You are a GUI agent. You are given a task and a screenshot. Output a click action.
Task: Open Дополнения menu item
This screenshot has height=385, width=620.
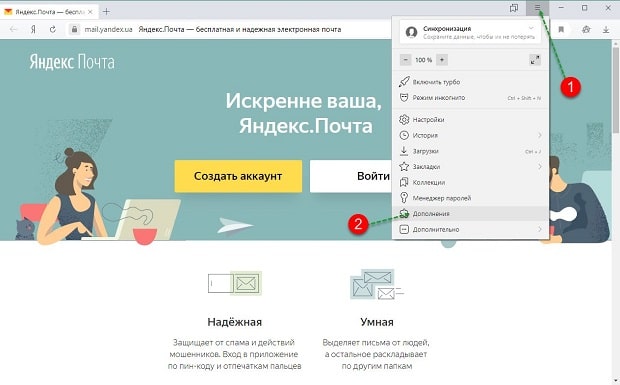point(470,213)
